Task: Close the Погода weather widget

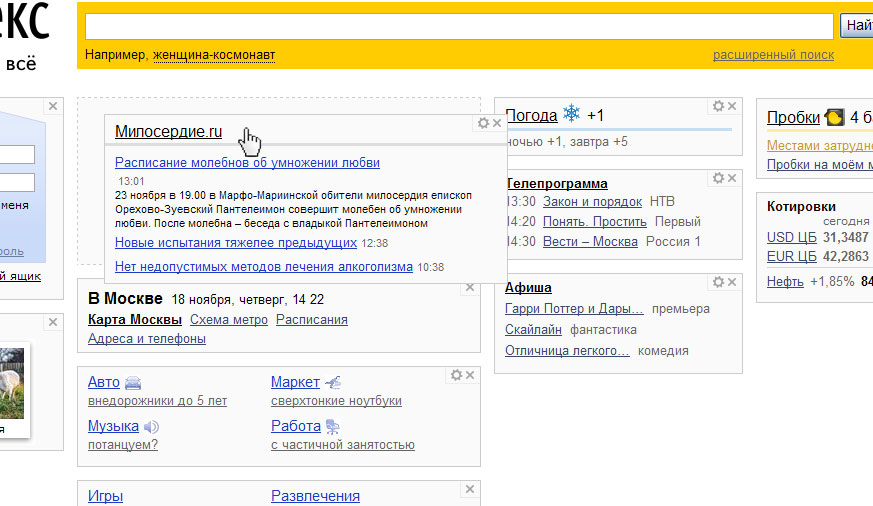Action: click(x=732, y=106)
